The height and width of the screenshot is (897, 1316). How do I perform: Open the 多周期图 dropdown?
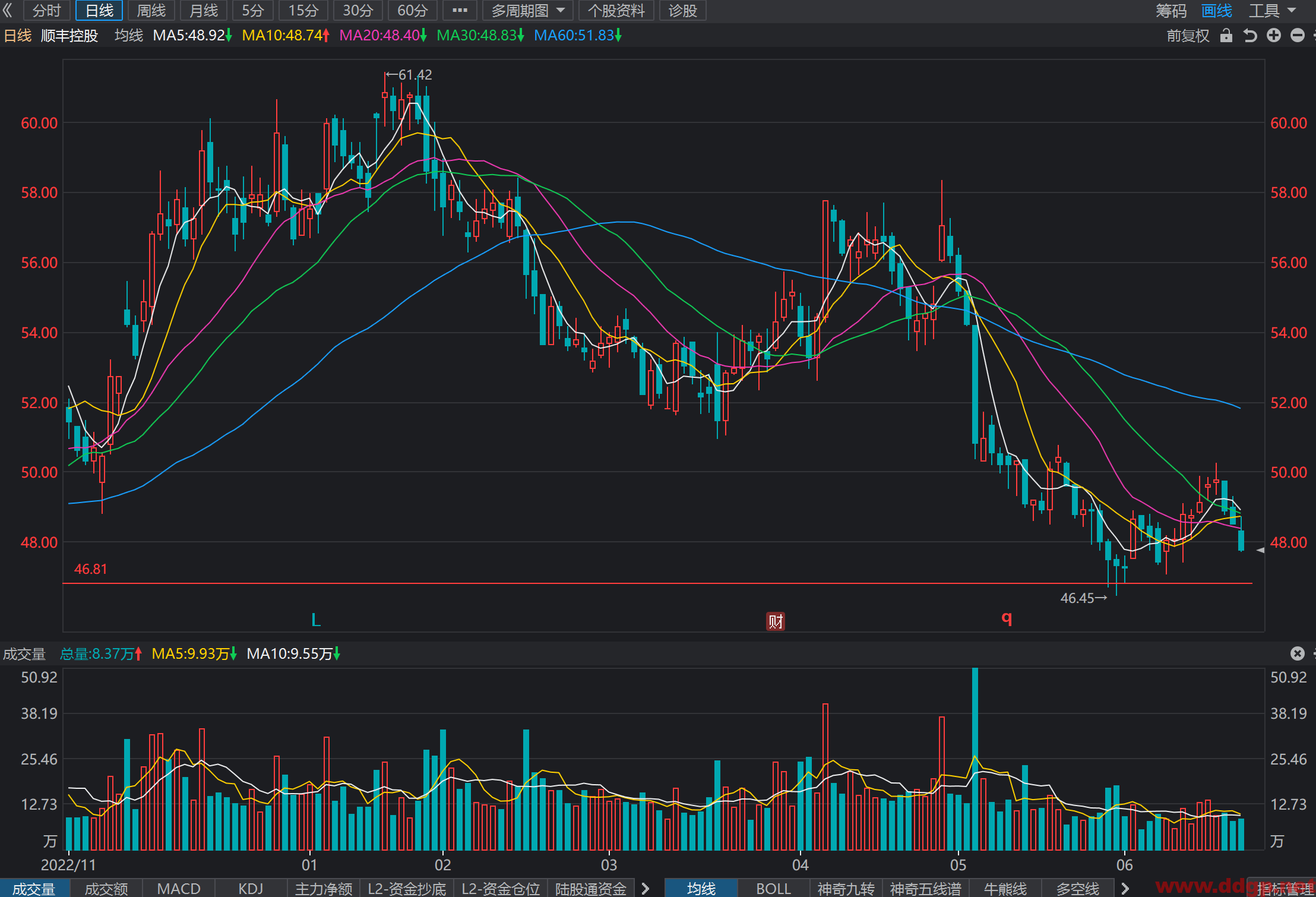pyautogui.click(x=528, y=11)
